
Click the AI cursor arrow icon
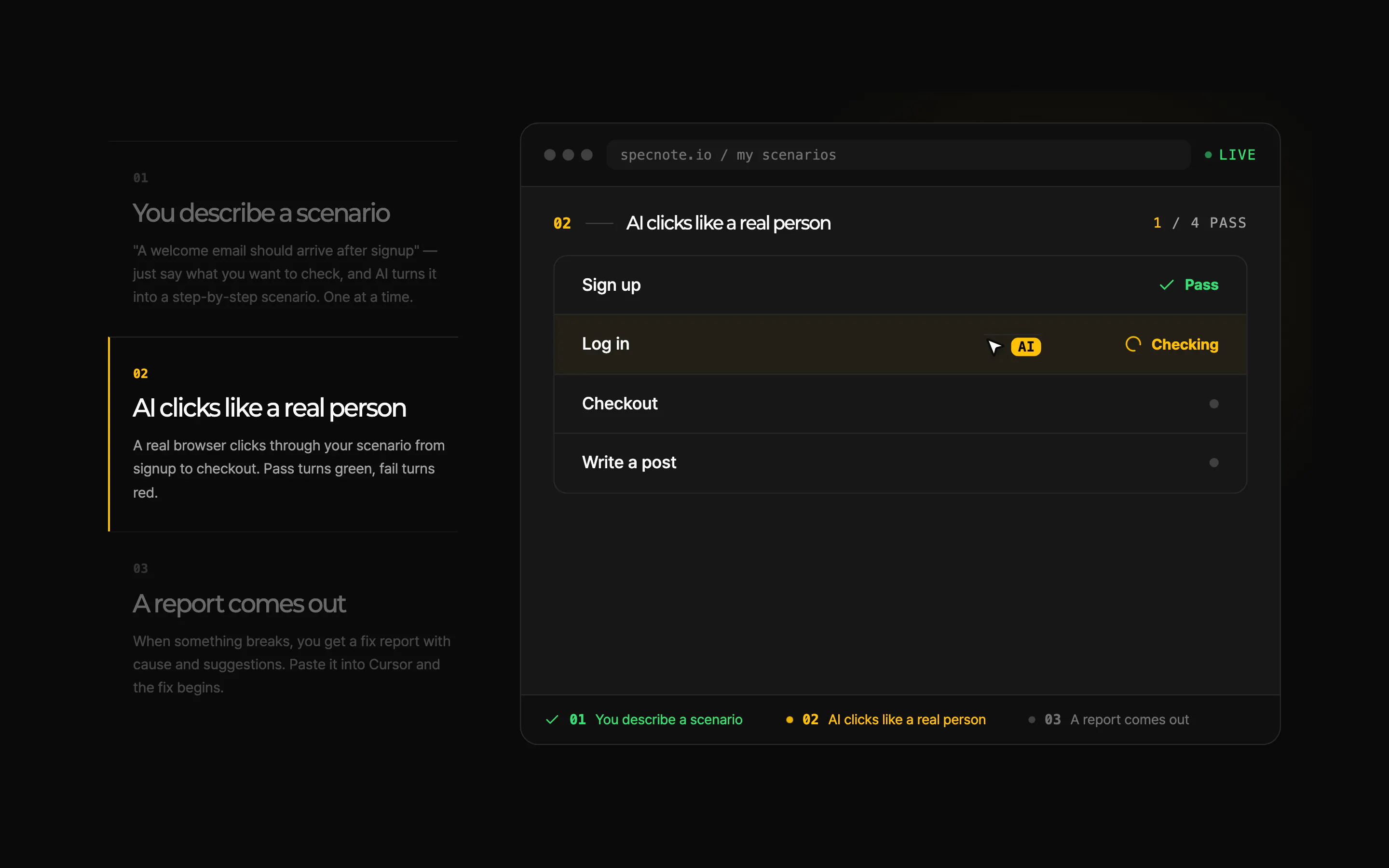[994, 346]
